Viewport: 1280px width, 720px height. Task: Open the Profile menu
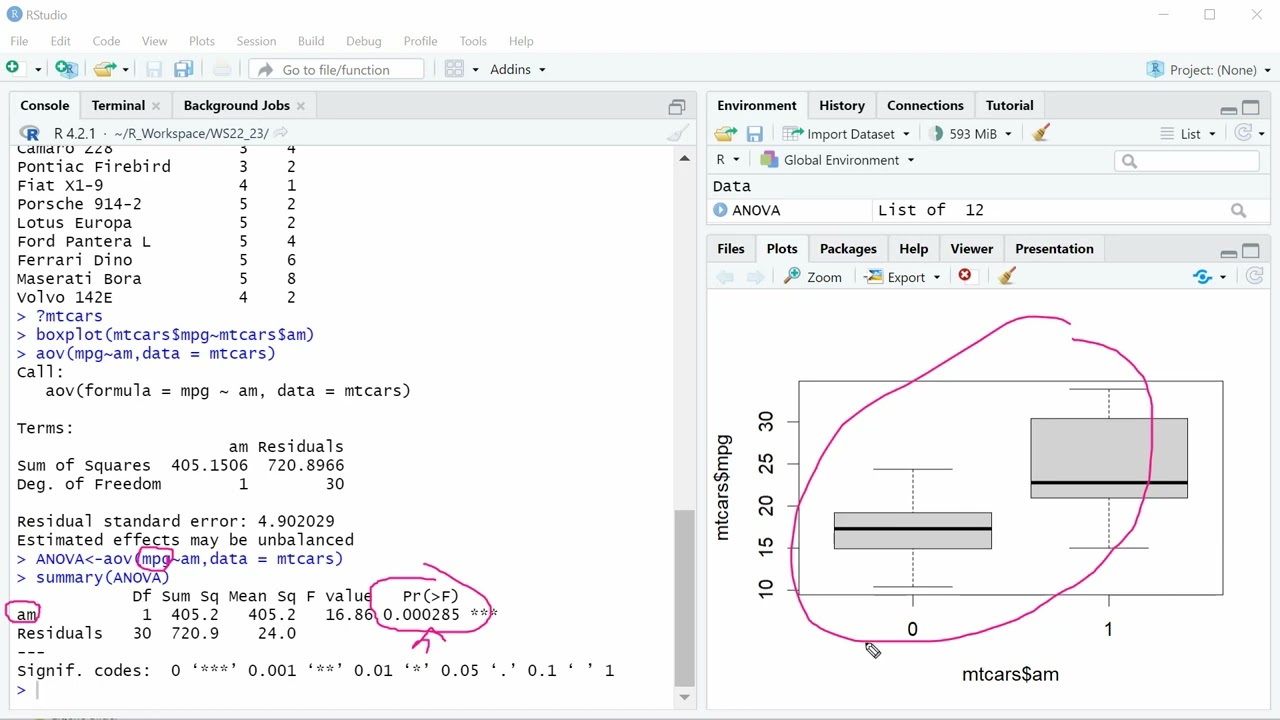(x=420, y=41)
